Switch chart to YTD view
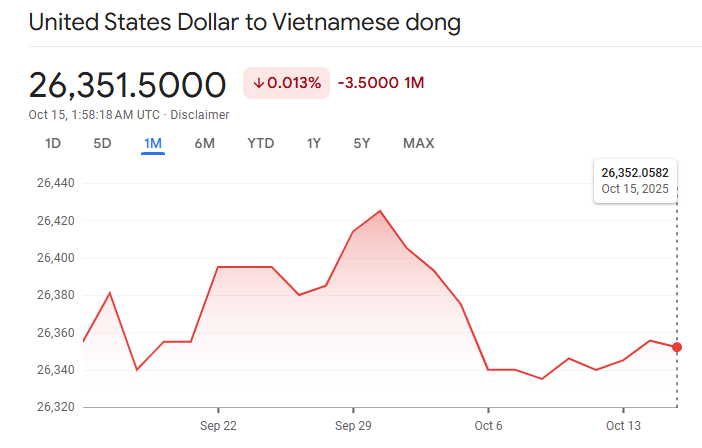The height and width of the screenshot is (448, 702). (x=261, y=143)
